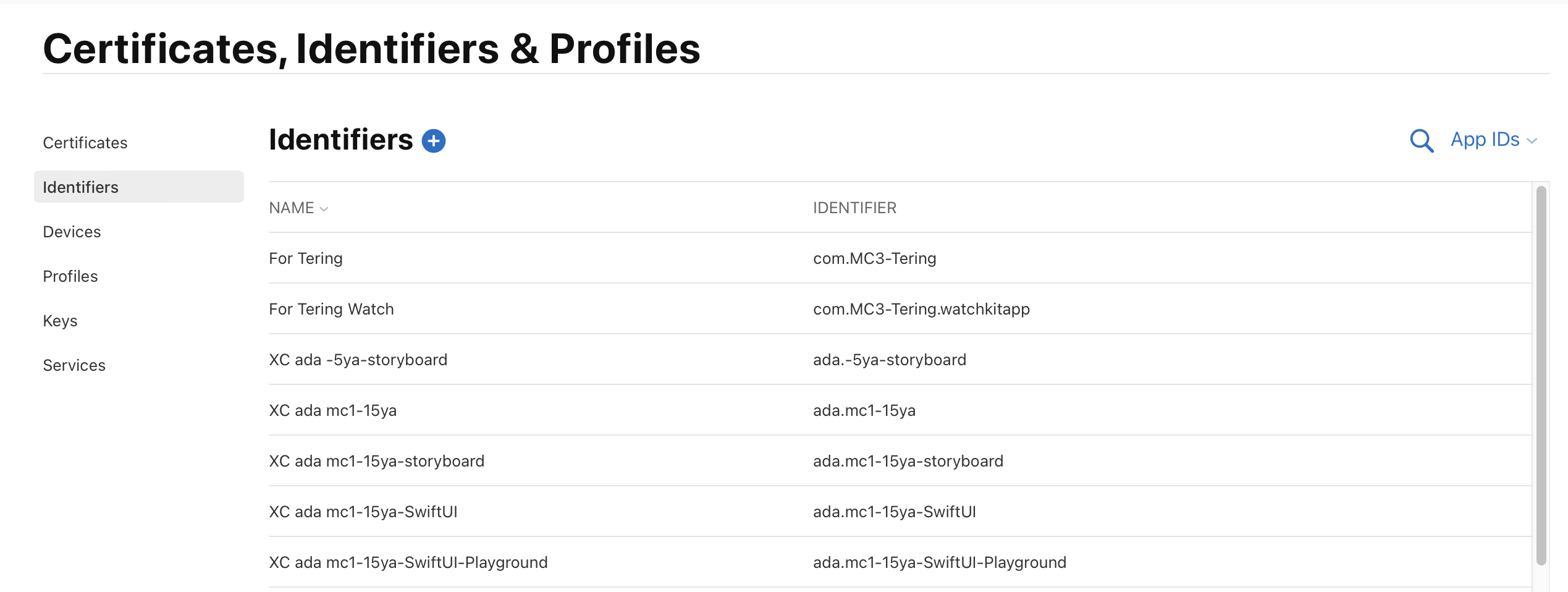Open Certificates in the sidebar
The width and height of the screenshot is (1568, 592).
[85, 143]
